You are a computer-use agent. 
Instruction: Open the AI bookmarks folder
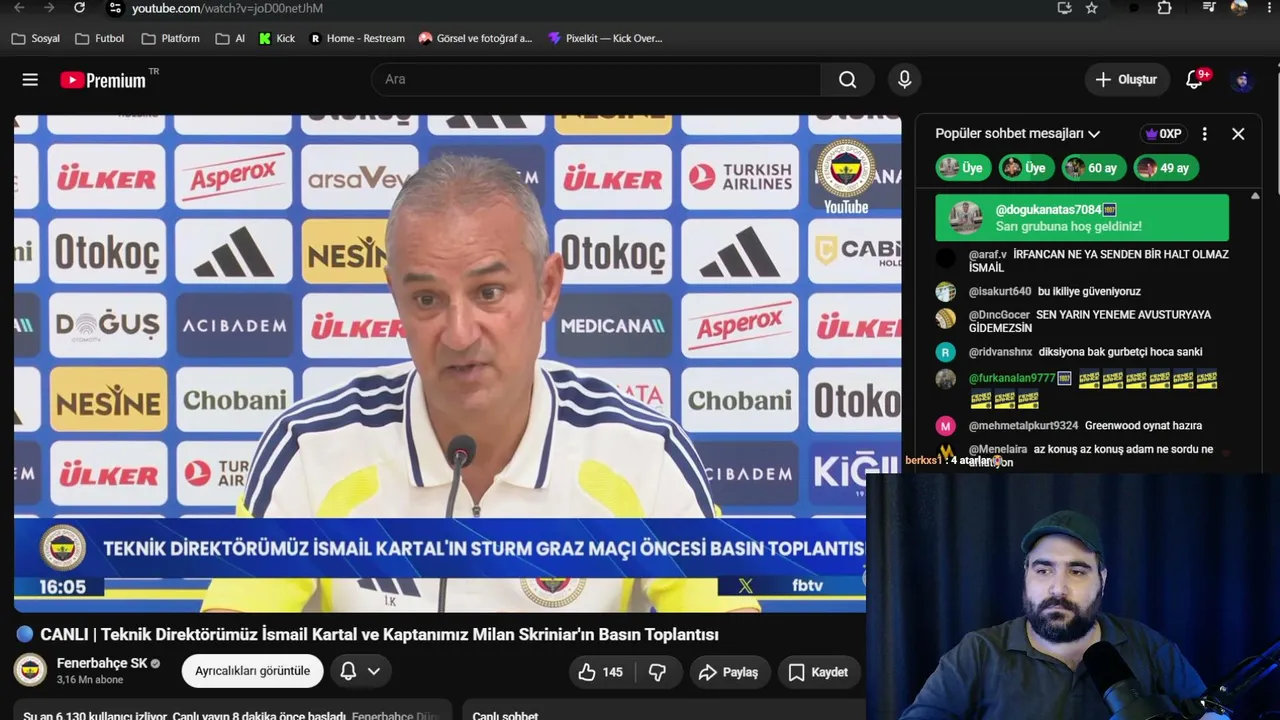[230, 39]
